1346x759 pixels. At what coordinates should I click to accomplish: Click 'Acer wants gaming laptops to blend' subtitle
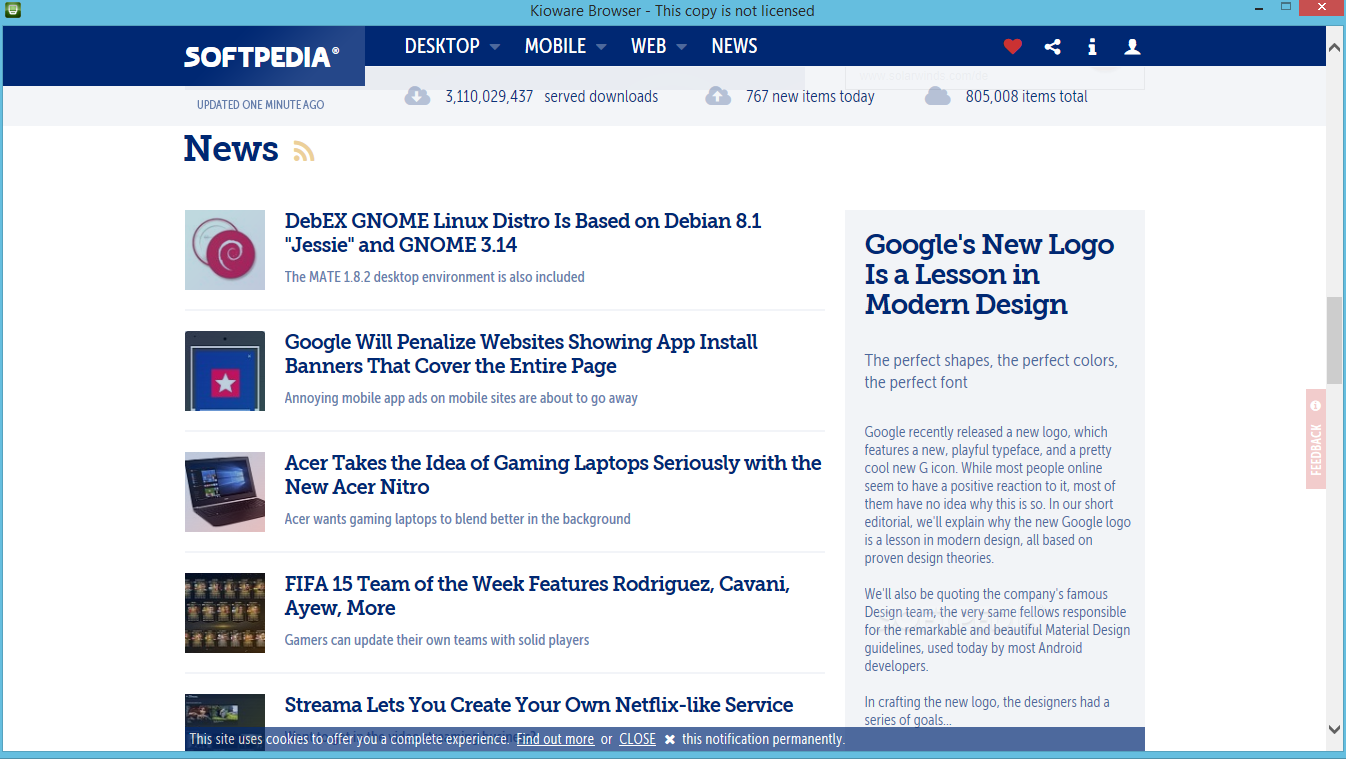(458, 519)
